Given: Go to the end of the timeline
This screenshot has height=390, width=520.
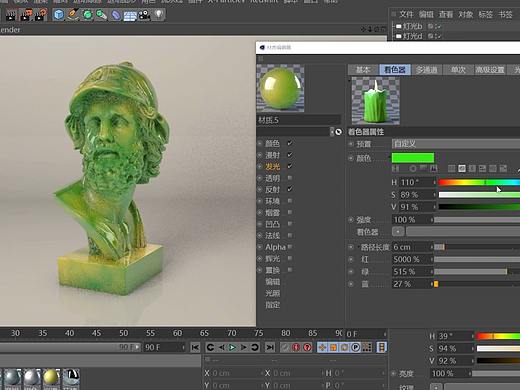Looking at the screenshot, I should tap(270, 347).
